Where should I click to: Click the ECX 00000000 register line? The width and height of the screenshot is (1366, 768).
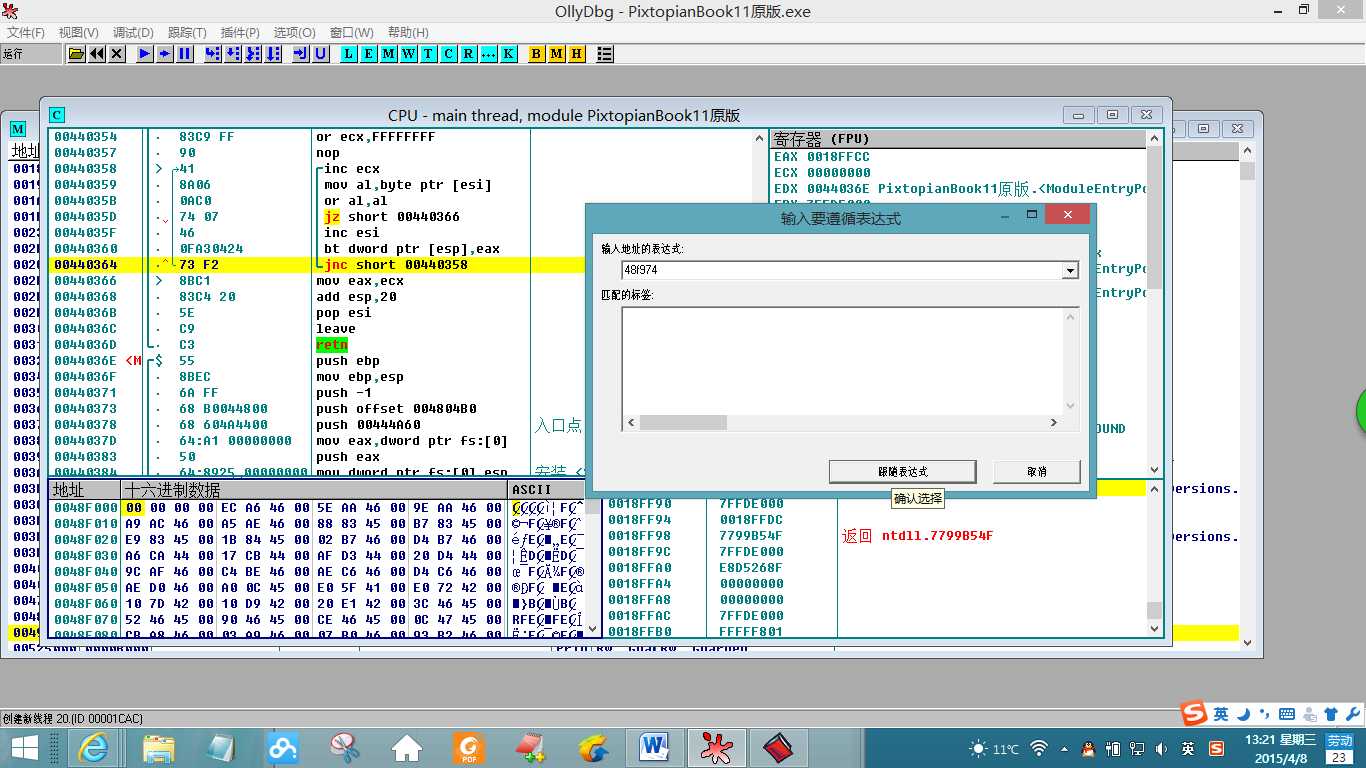pyautogui.click(x=822, y=173)
